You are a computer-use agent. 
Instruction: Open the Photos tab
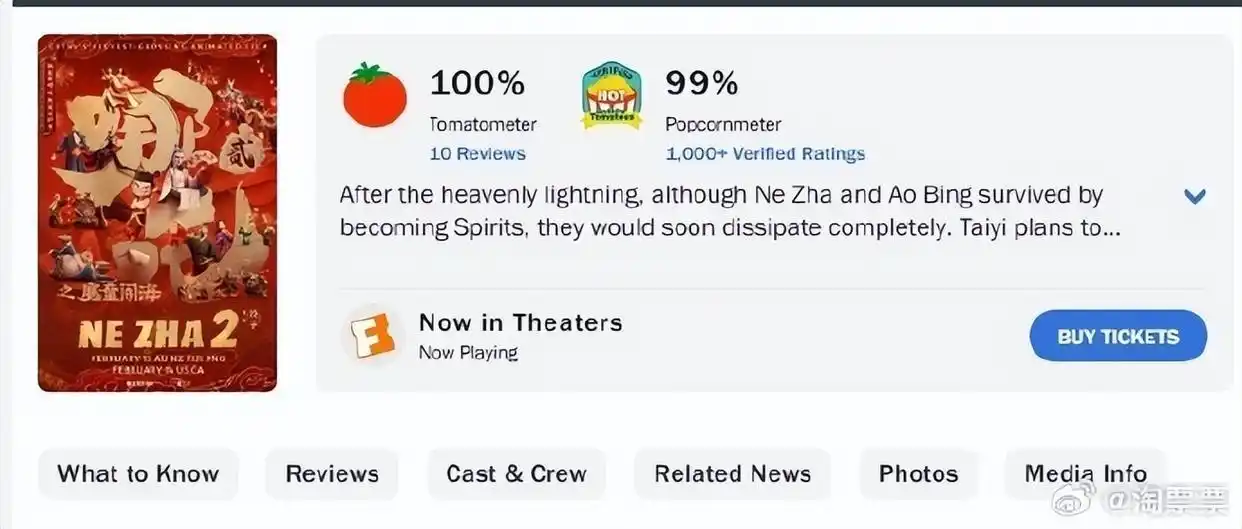[x=918, y=474]
